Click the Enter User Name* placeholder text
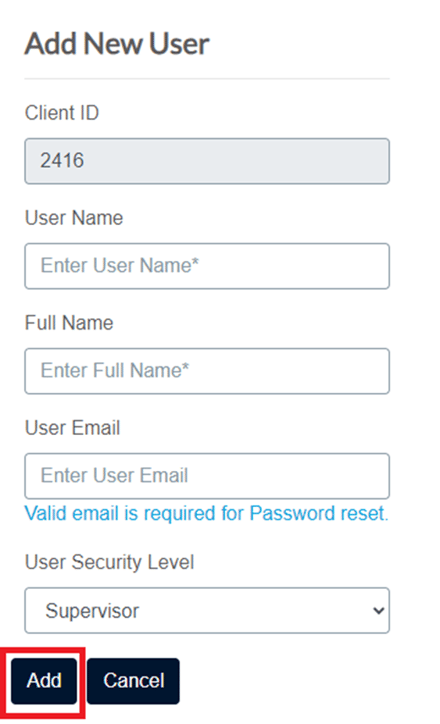Image resolution: width=440 pixels, height=724 pixels. click(120, 265)
